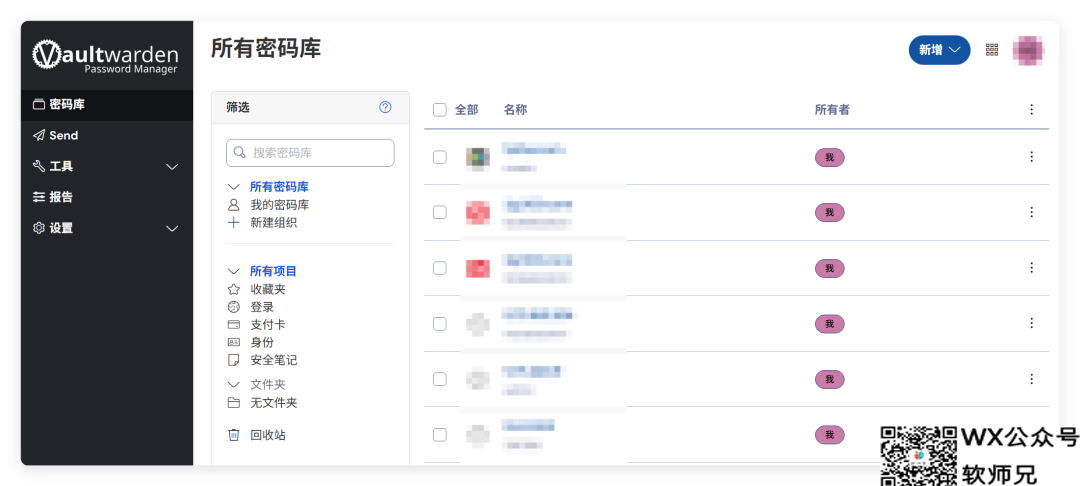This screenshot has height=486, width=1080.
Task: Open the second vault item's red icon
Action: 477,213
